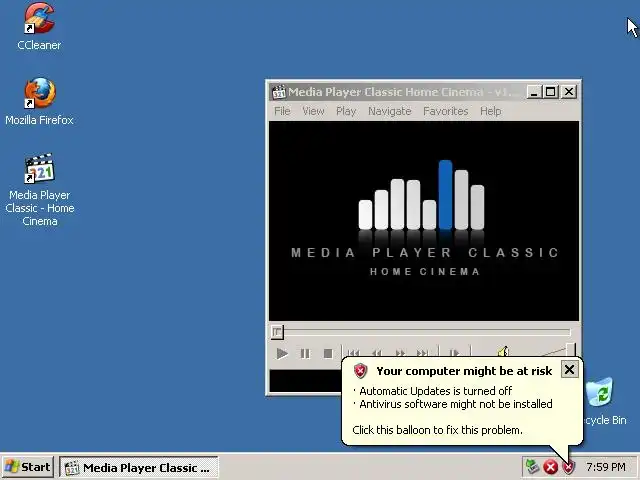Viewport: 640px width, 480px height.
Task: Open CCleaner desktop shortcut icon
Action: [39, 18]
